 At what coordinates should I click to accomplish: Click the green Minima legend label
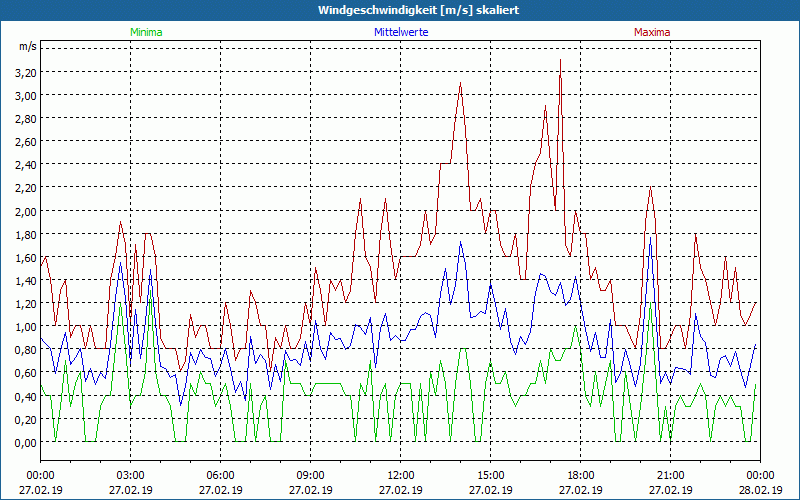(146, 32)
